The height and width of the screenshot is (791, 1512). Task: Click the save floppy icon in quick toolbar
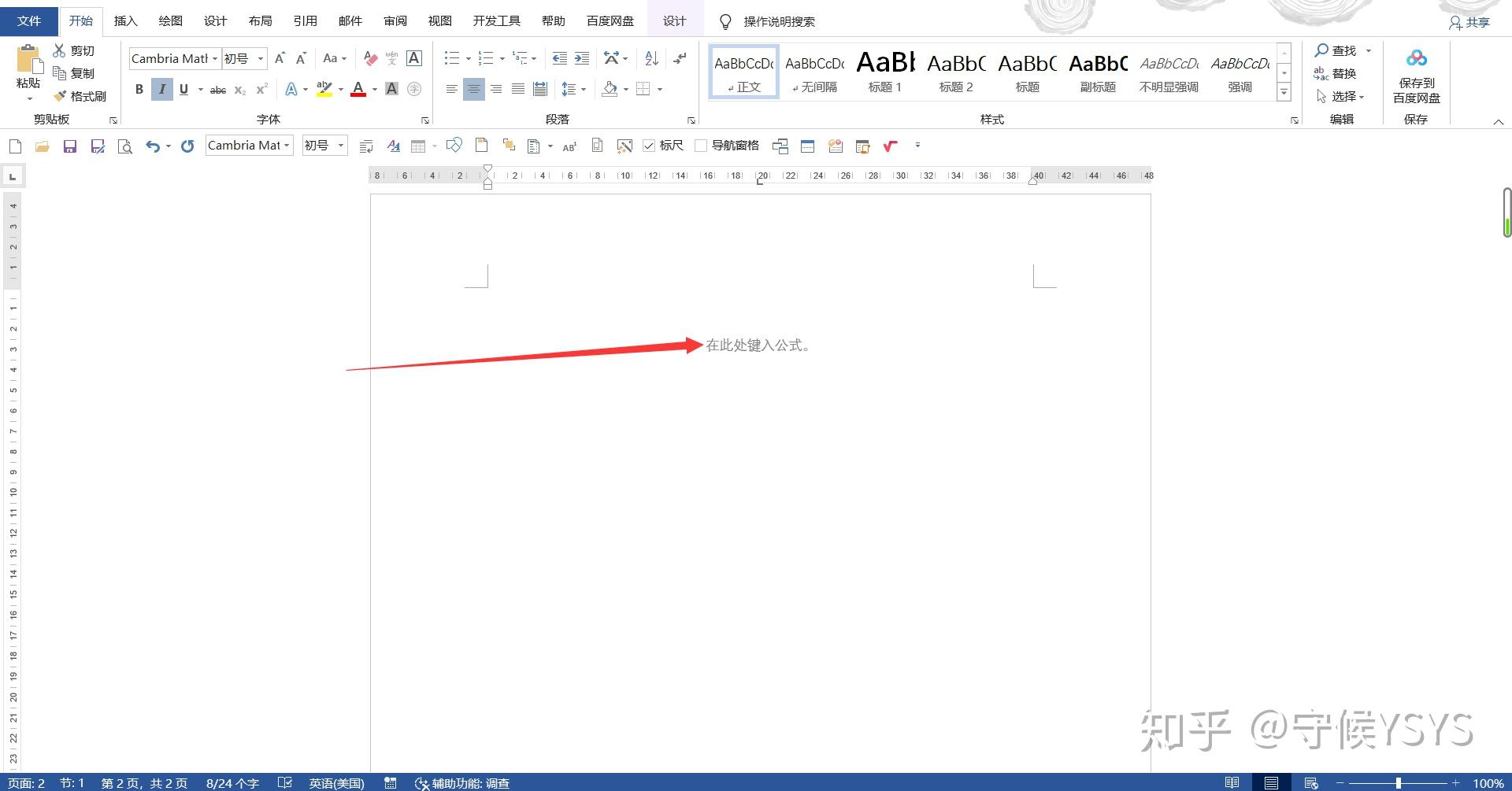pyautogui.click(x=70, y=146)
